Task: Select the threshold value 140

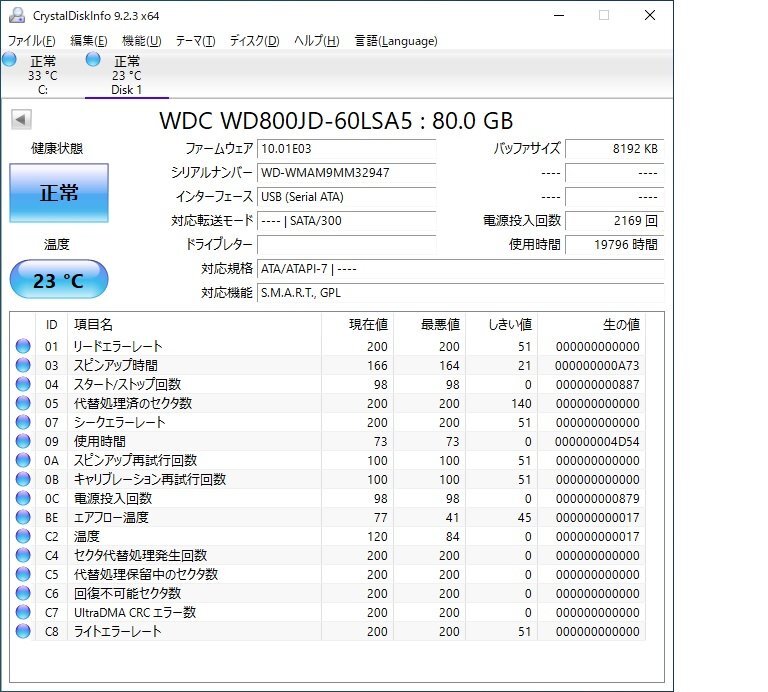Action: tap(521, 404)
